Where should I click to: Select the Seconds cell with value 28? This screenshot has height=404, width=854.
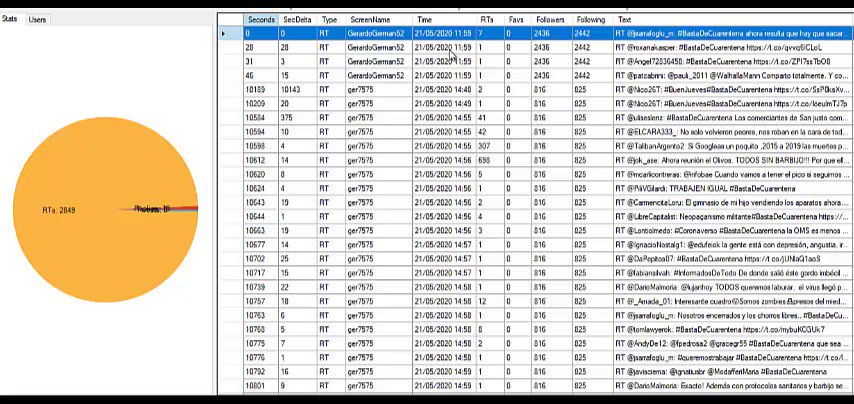coord(261,47)
